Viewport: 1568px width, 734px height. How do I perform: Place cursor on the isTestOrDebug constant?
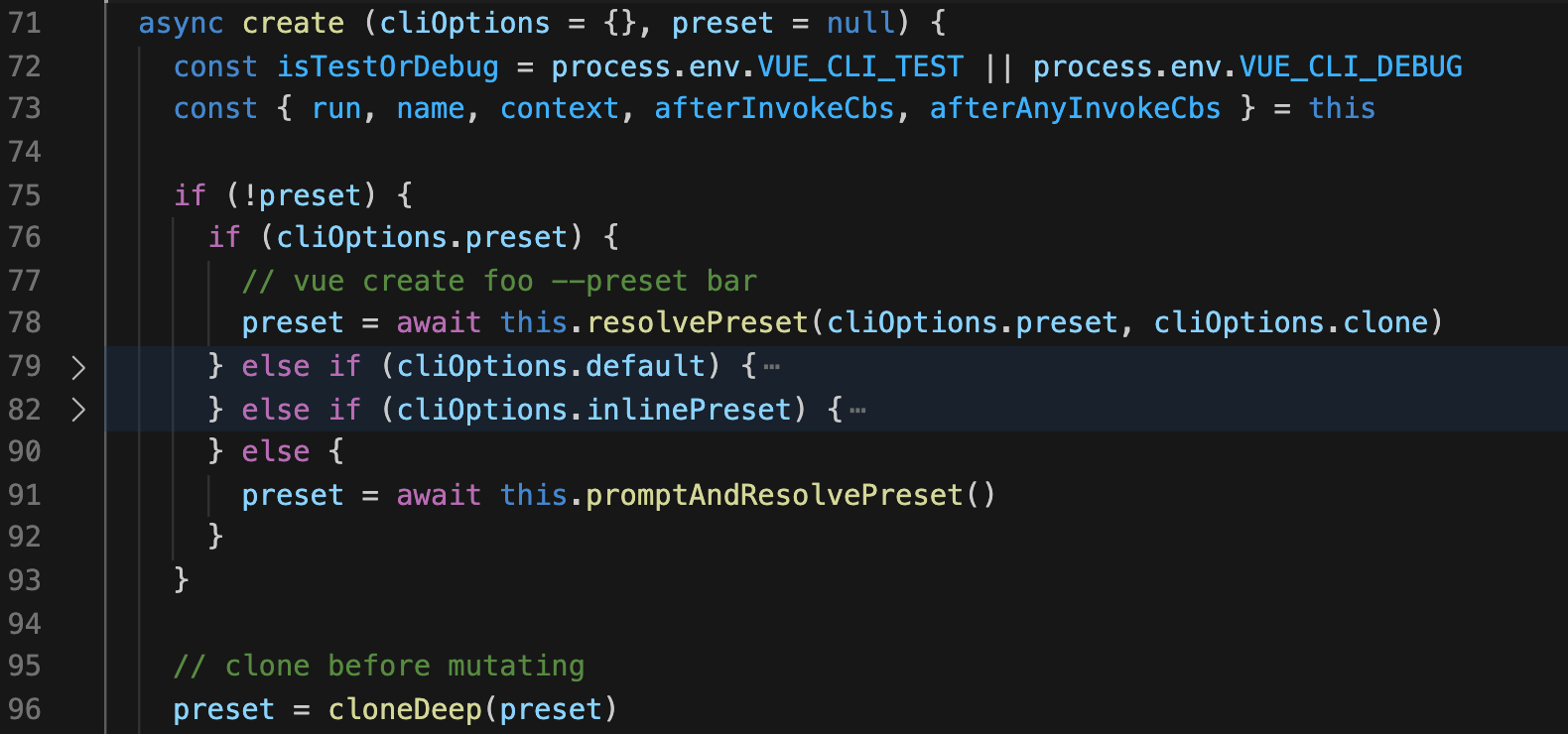387,66
